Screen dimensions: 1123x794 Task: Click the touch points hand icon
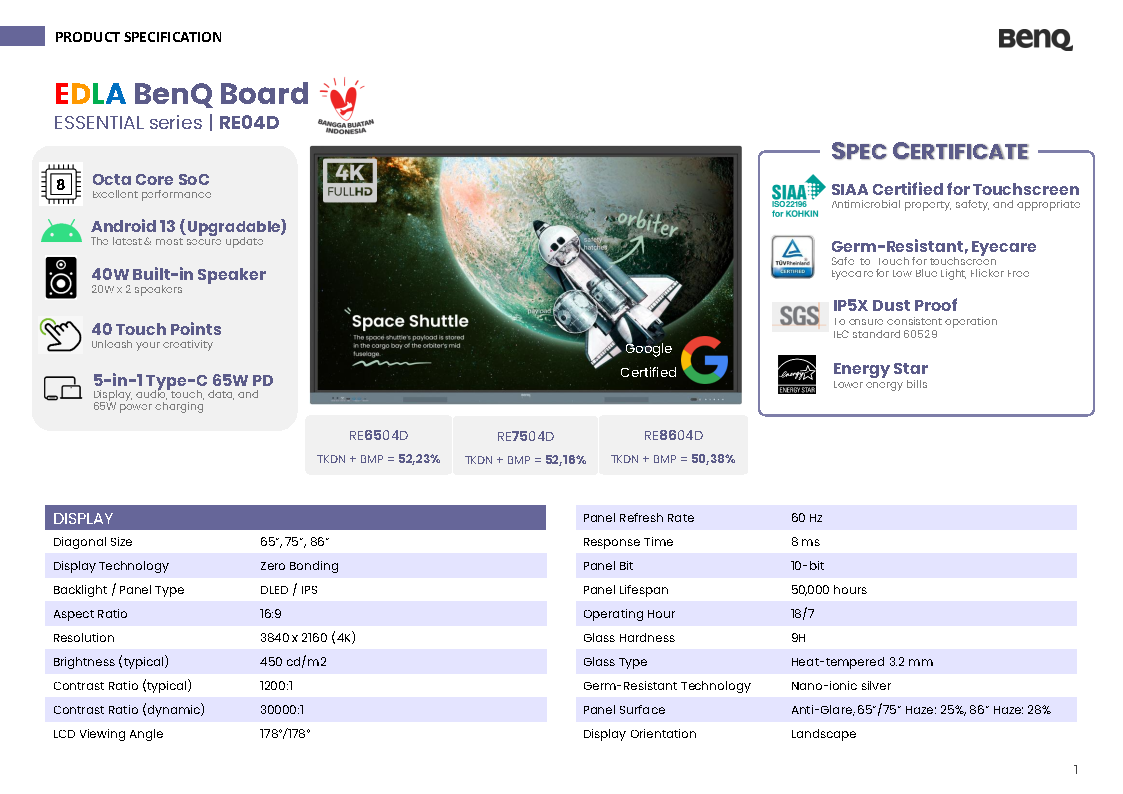tap(61, 334)
